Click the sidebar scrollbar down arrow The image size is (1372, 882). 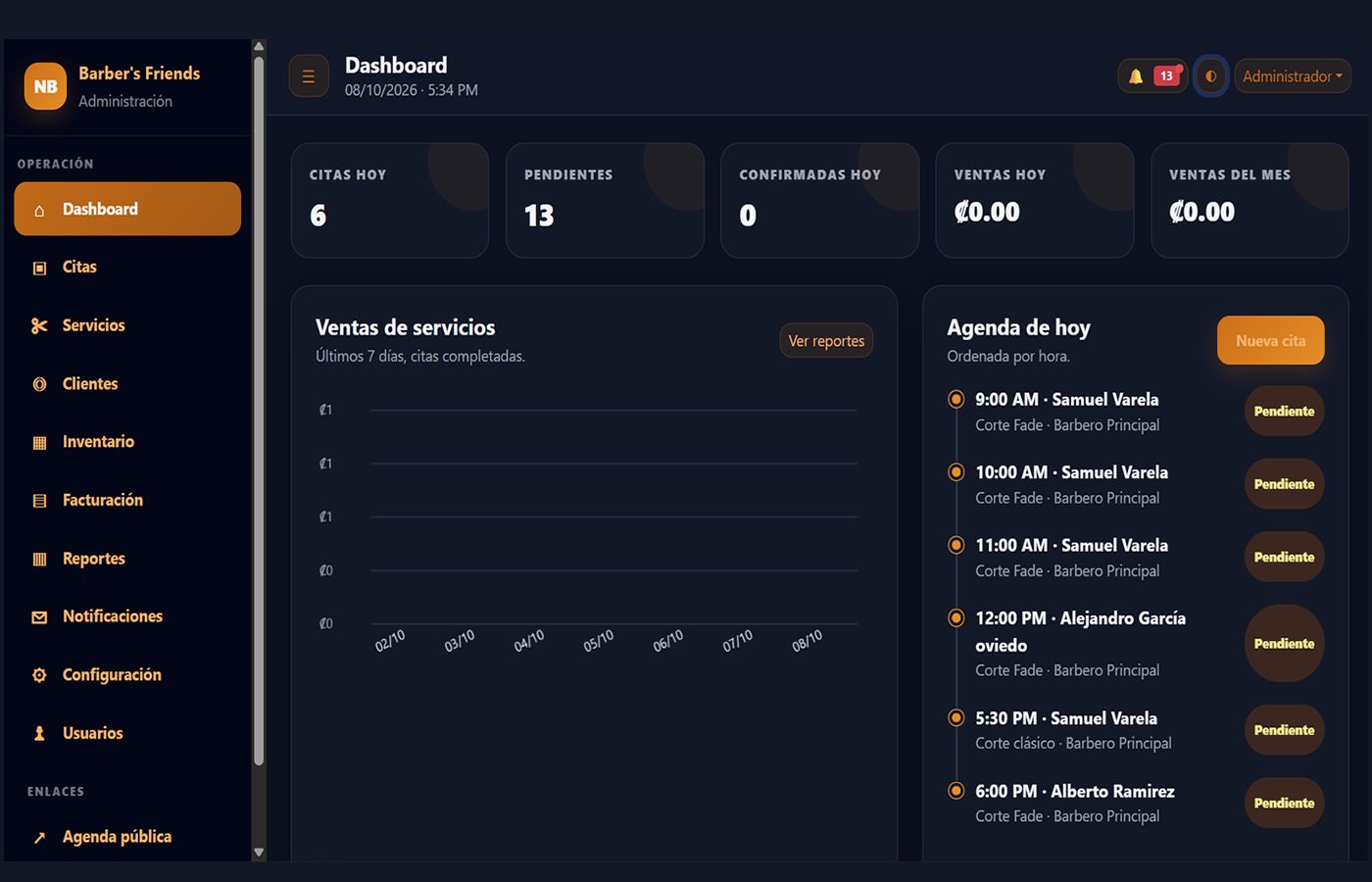click(x=259, y=853)
